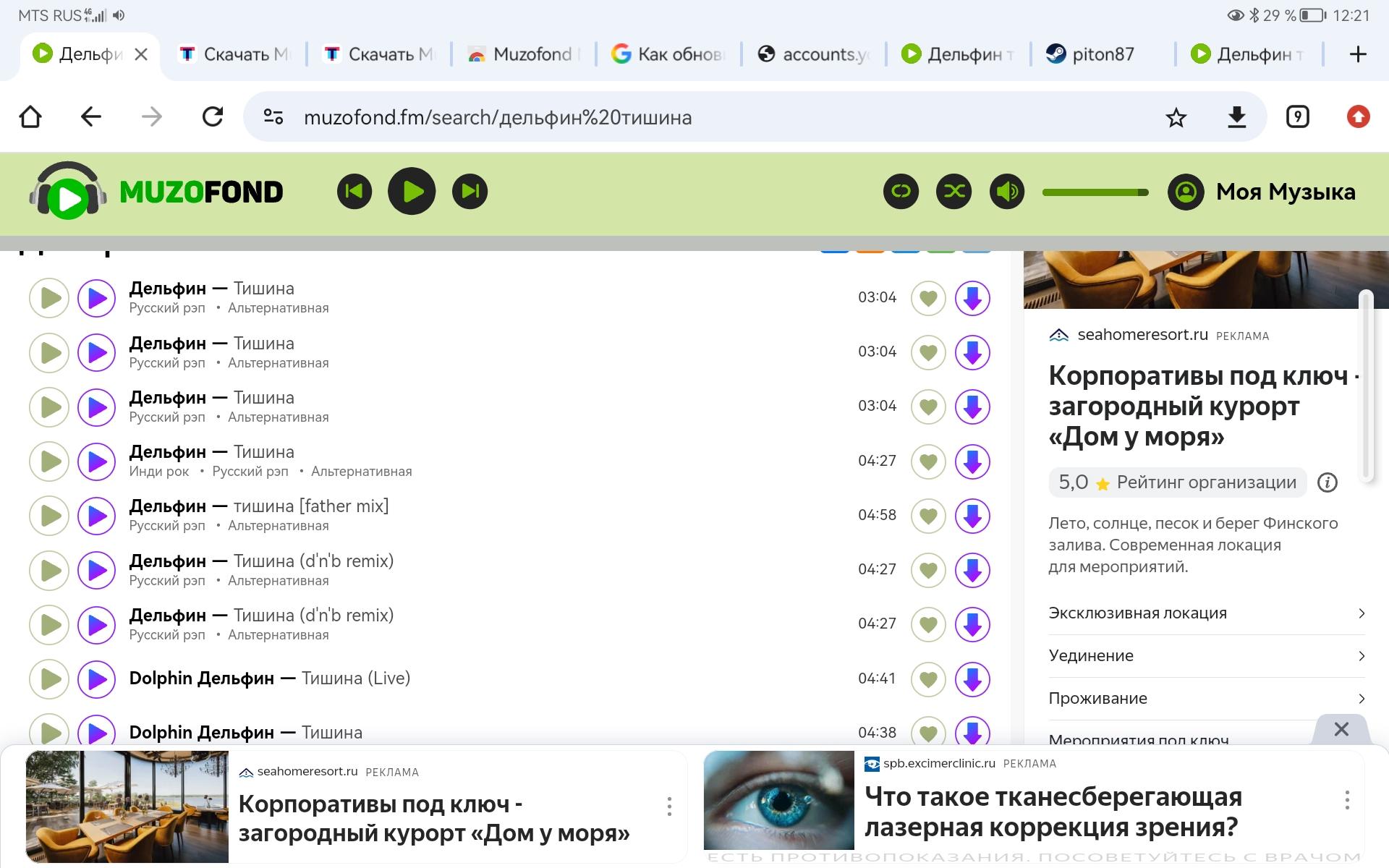
Task: Click the sidebar ad scrollbar
Action: [1367, 385]
